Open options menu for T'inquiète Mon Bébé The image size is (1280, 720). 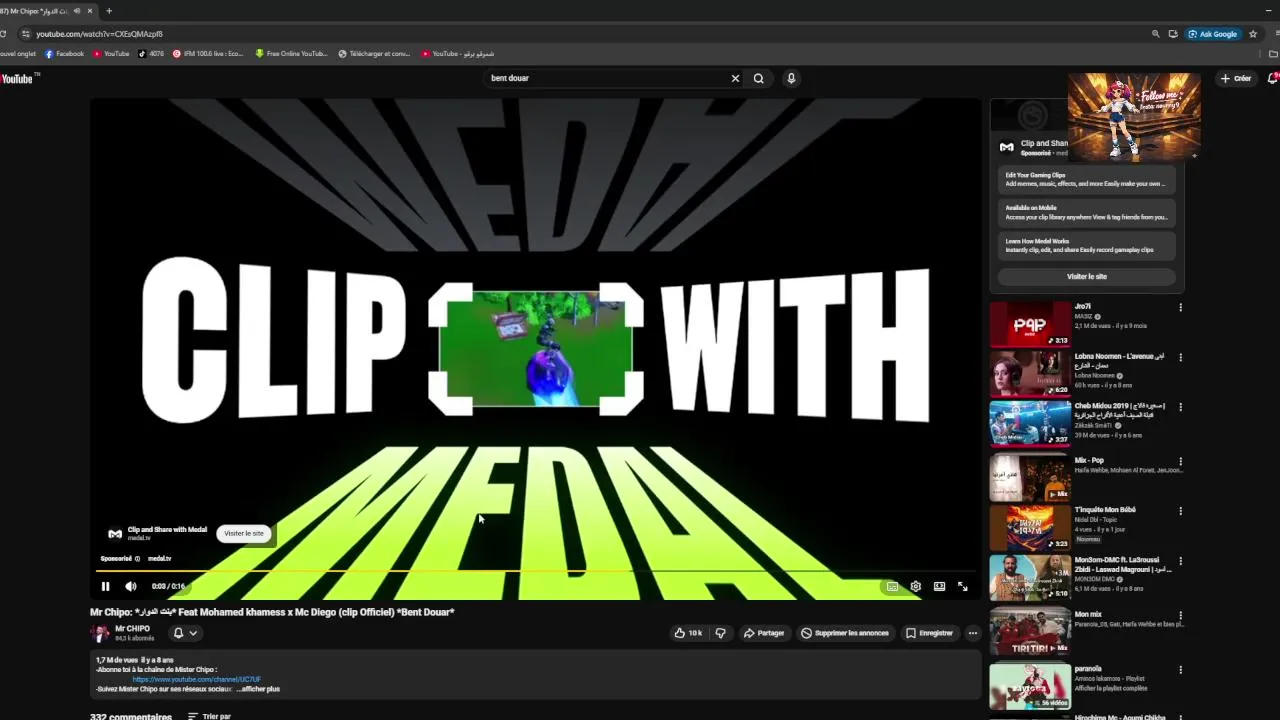(1180, 511)
